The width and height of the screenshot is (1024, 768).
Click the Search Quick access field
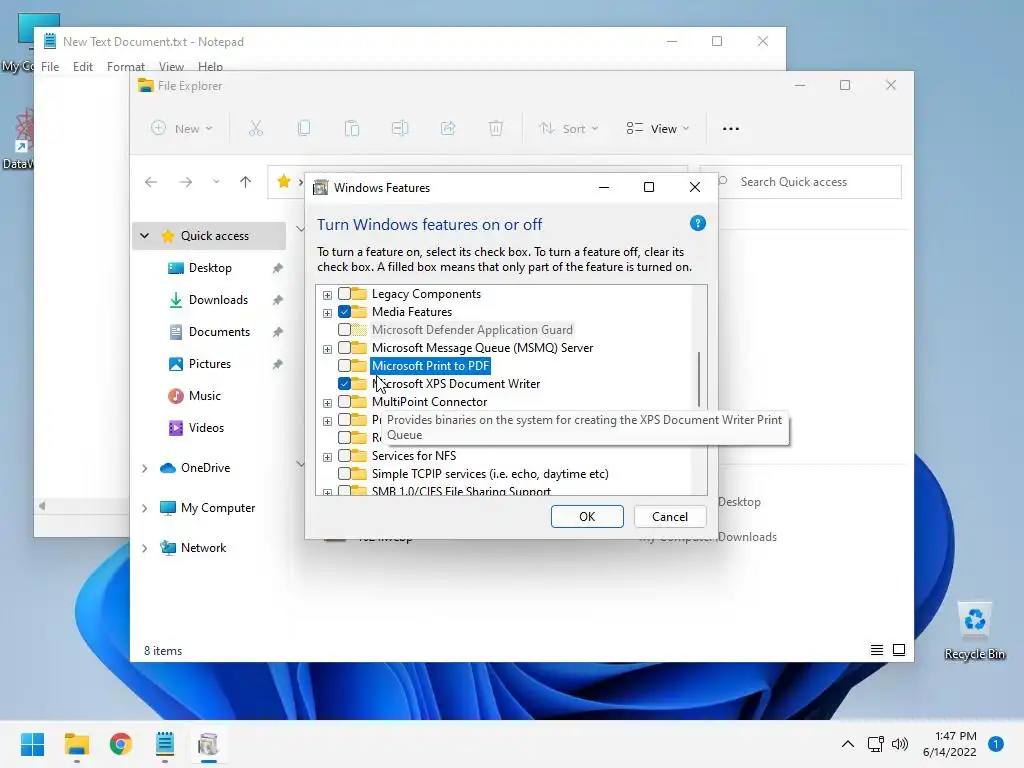point(801,182)
